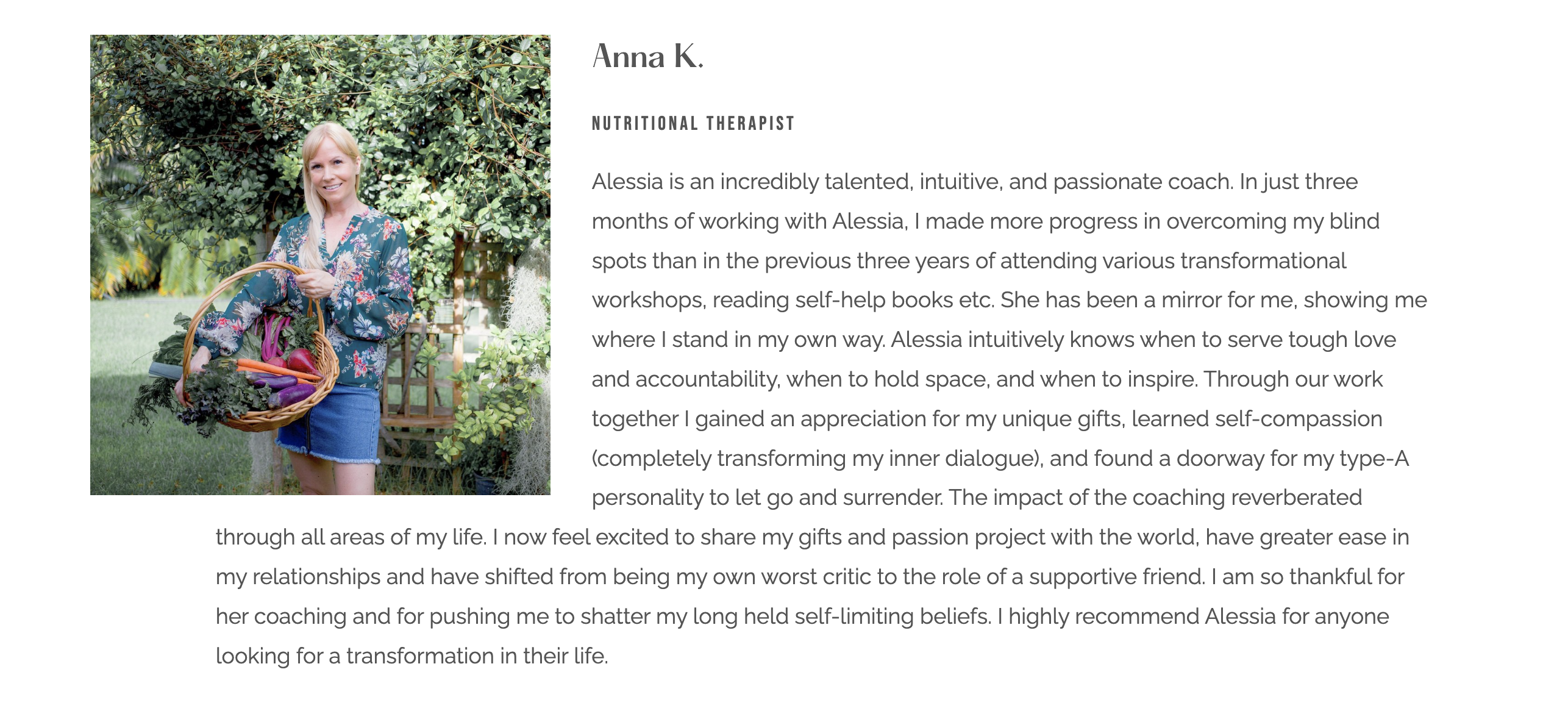Click the word "self-compassion" in the text

click(x=1299, y=419)
